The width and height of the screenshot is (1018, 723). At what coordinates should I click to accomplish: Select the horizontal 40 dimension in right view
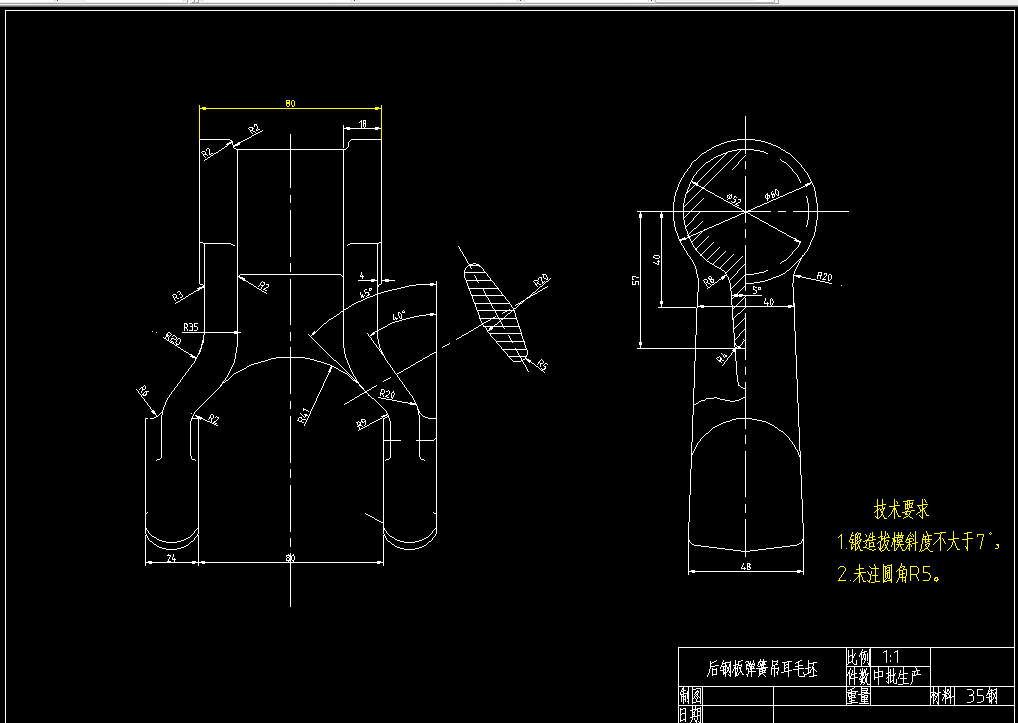pos(769,302)
